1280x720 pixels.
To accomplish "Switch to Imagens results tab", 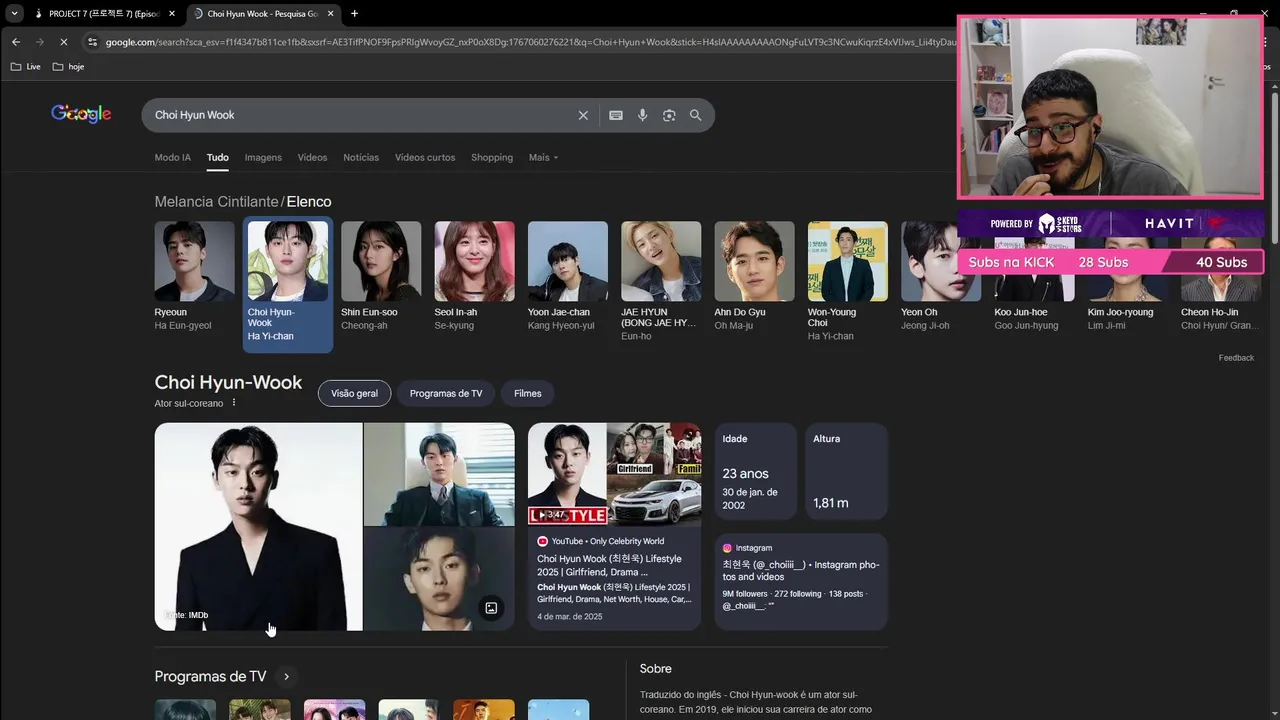I will (263, 157).
